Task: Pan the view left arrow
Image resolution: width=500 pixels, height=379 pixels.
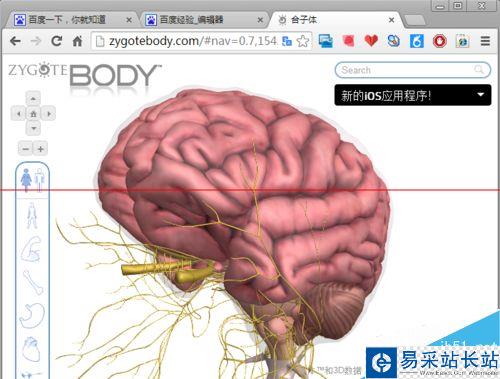Action: pos(18,114)
